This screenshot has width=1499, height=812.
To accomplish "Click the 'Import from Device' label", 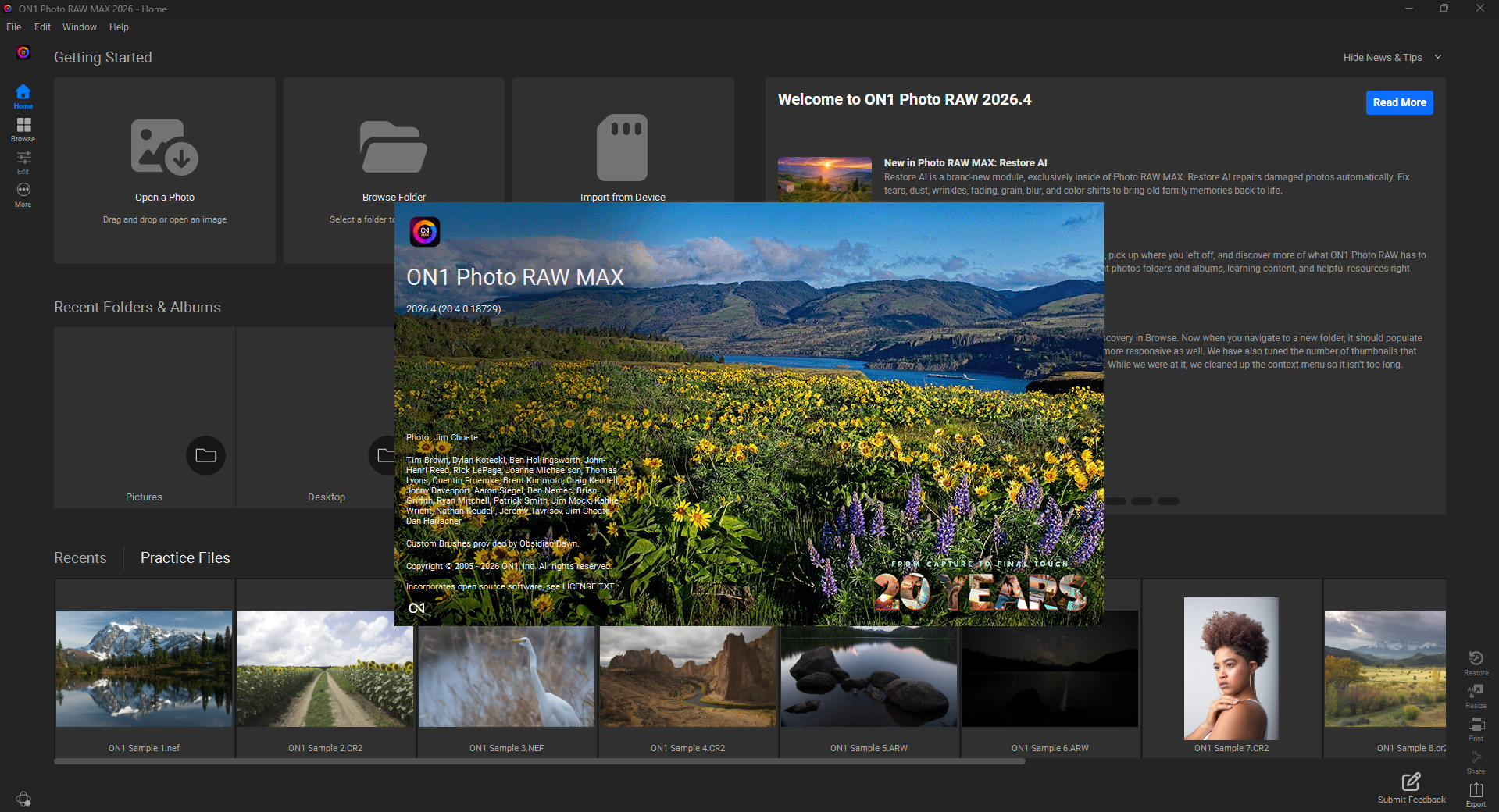I will tap(623, 198).
